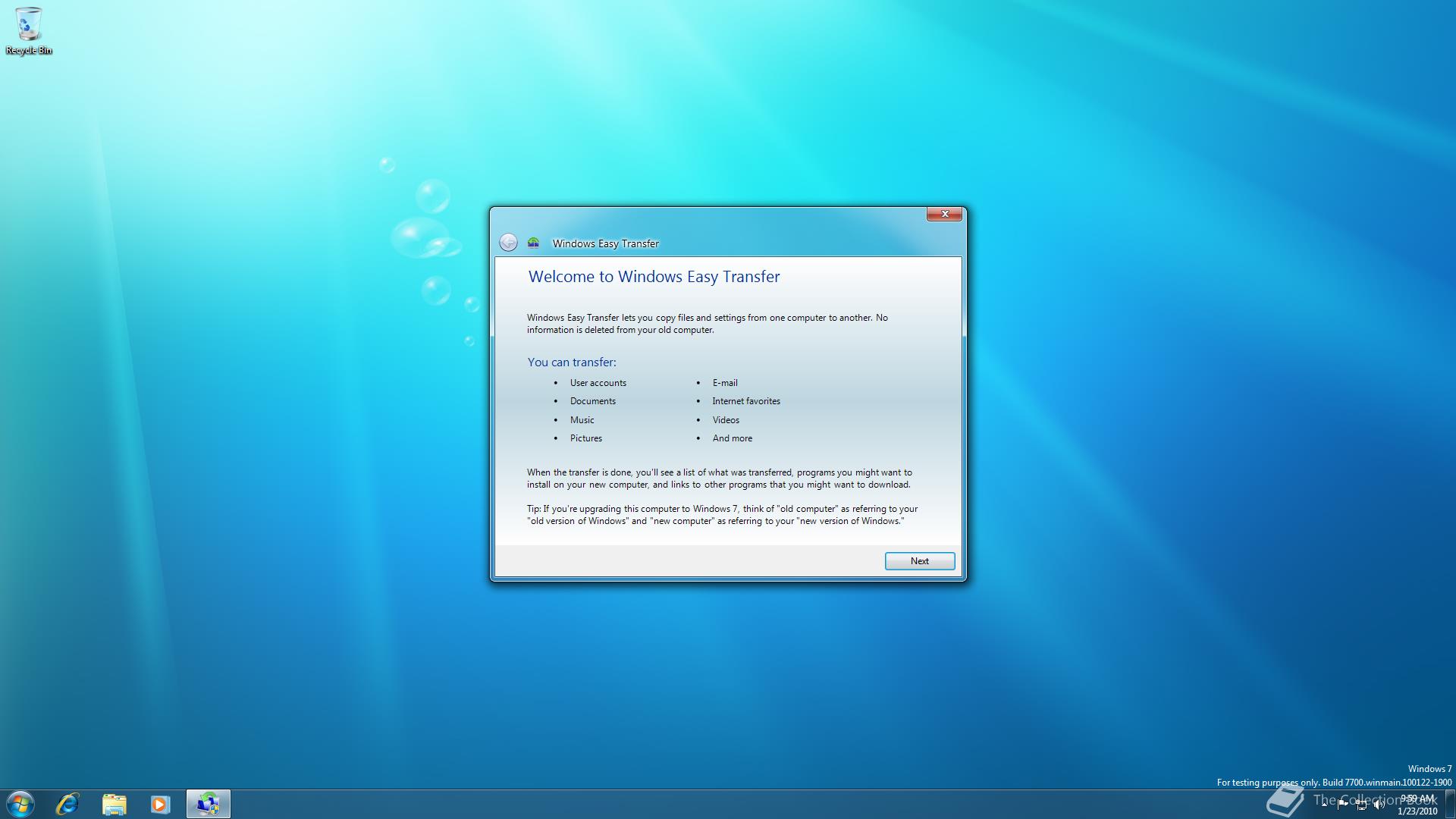Close the Windows Easy Transfer window
Image resolution: width=1456 pixels, height=819 pixels.
coord(944,214)
